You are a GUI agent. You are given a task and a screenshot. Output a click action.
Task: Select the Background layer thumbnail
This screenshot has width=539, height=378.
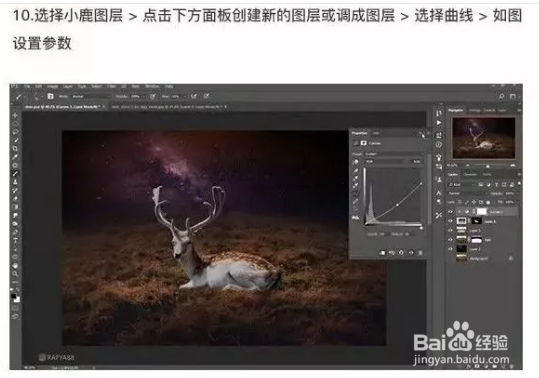[461, 258]
